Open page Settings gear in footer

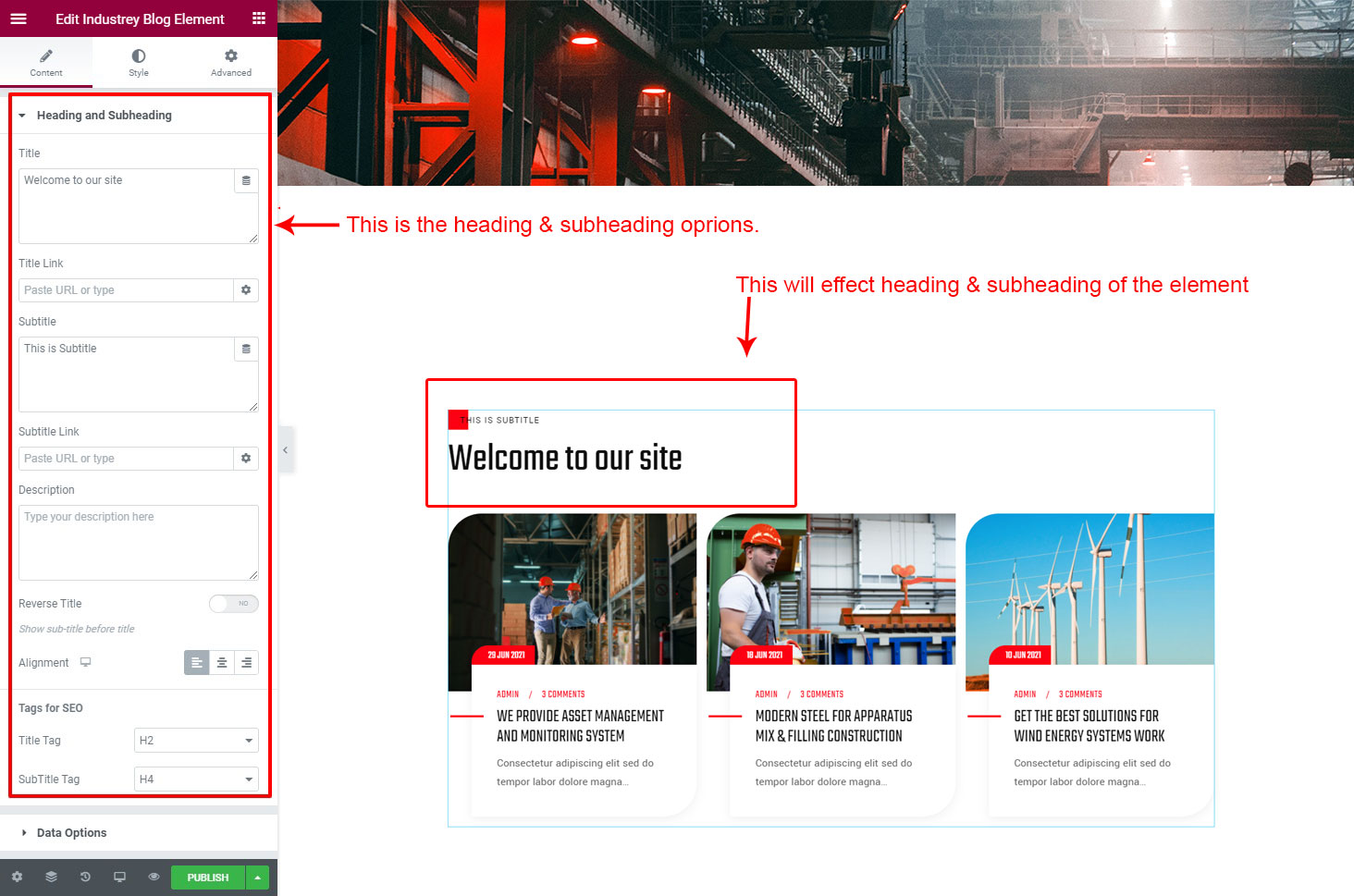[x=17, y=877]
